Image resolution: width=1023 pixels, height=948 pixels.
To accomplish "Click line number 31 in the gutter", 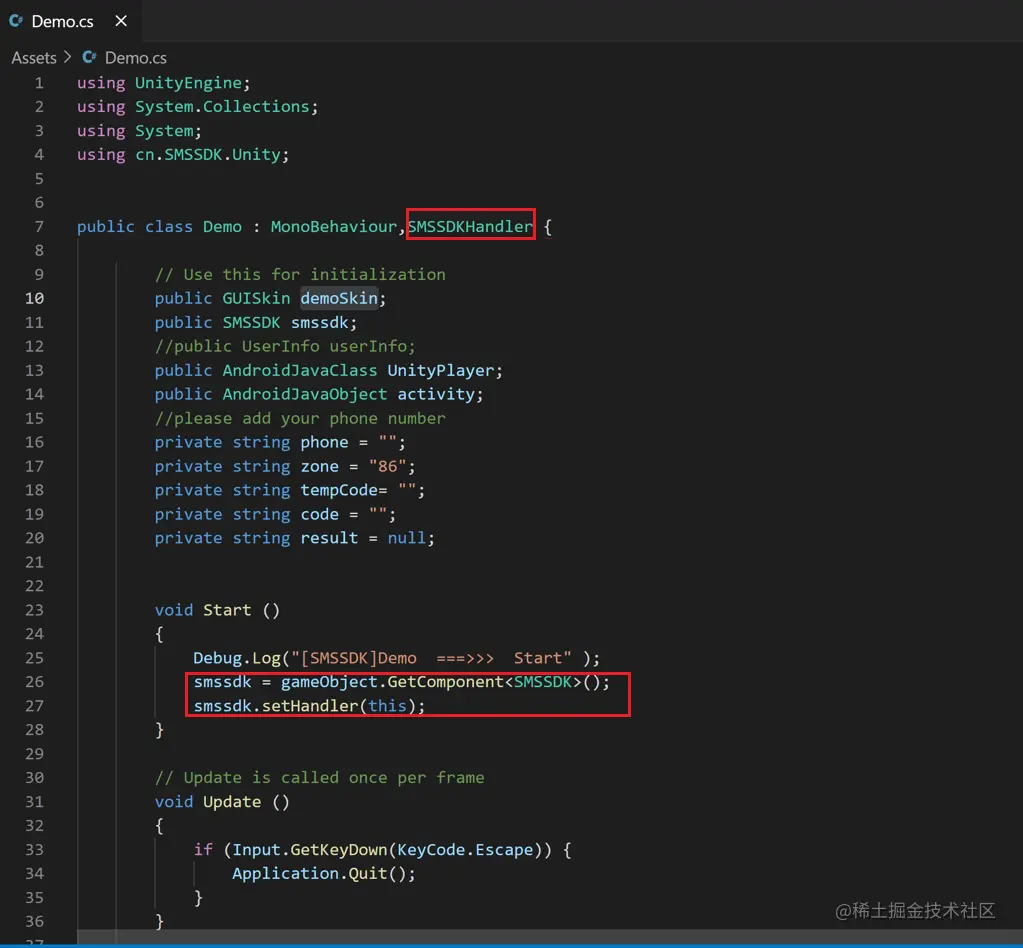I will pyautogui.click(x=35, y=802).
